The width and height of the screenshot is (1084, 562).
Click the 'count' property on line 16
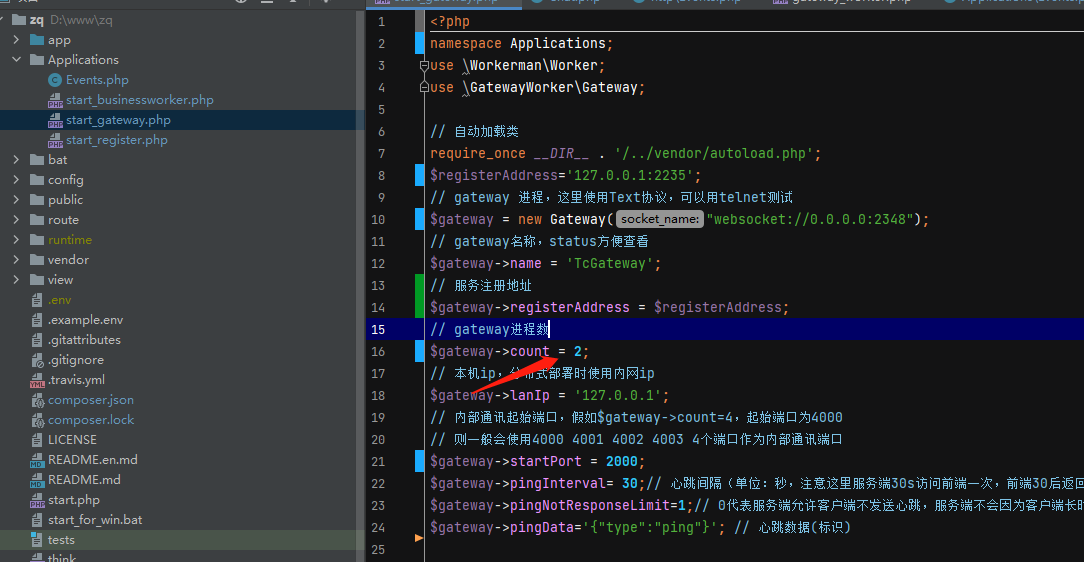tap(530, 351)
